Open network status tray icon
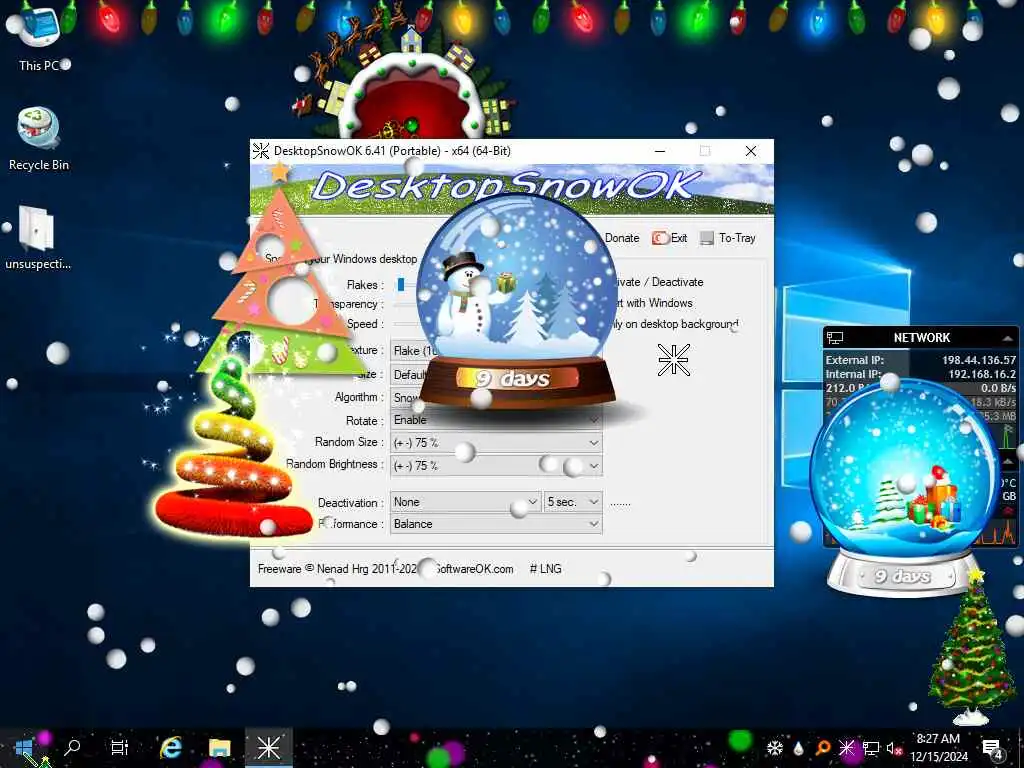 point(871,748)
